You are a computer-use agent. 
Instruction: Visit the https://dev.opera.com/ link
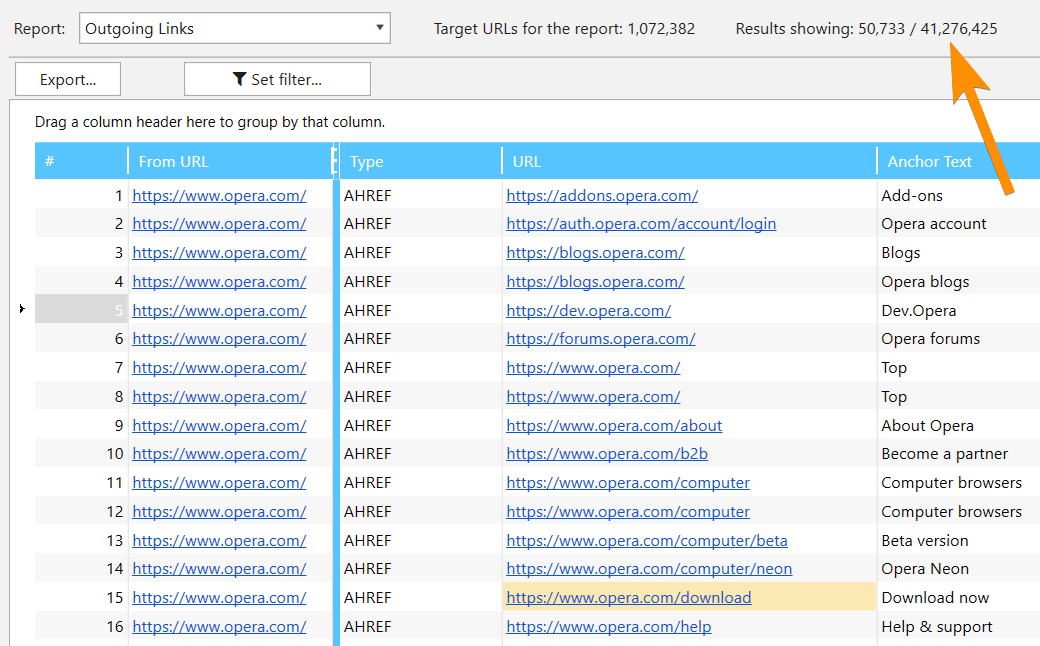point(589,310)
